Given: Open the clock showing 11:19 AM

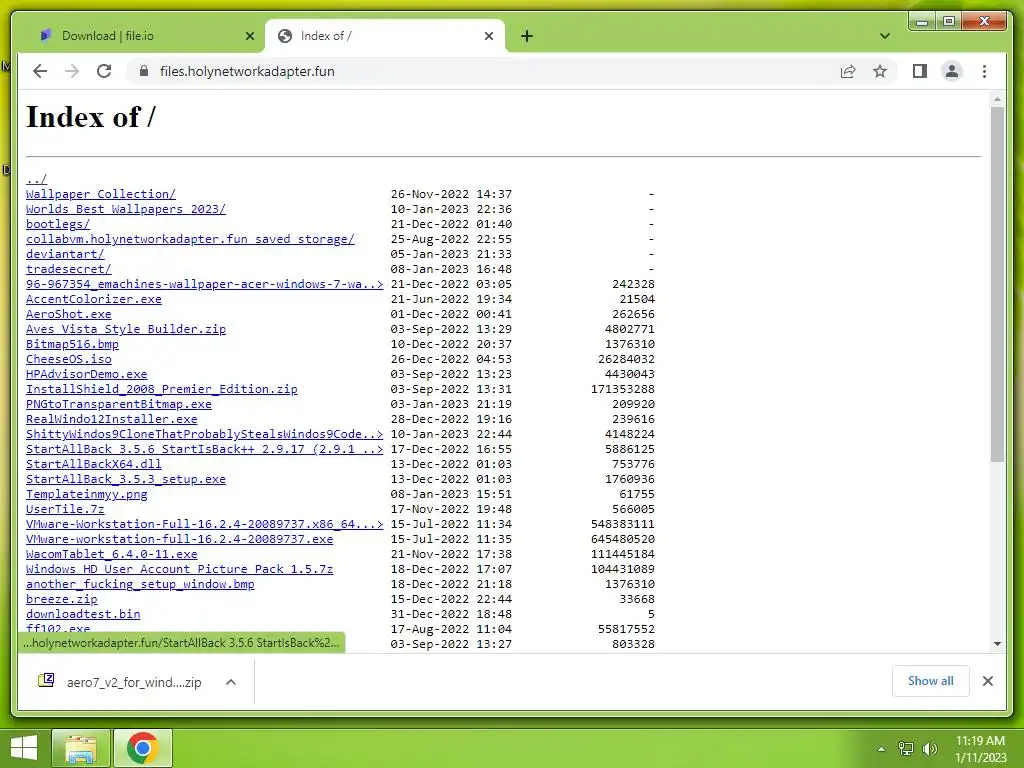Looking at the screenshot, I should tap(980, 749).
